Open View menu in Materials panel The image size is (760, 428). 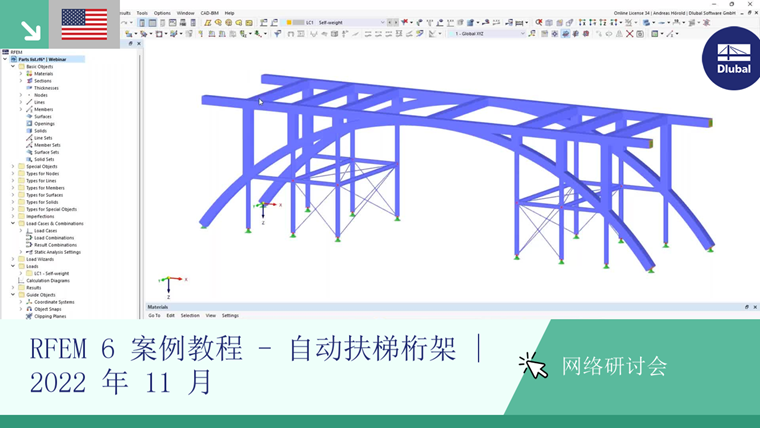point(211,316)
